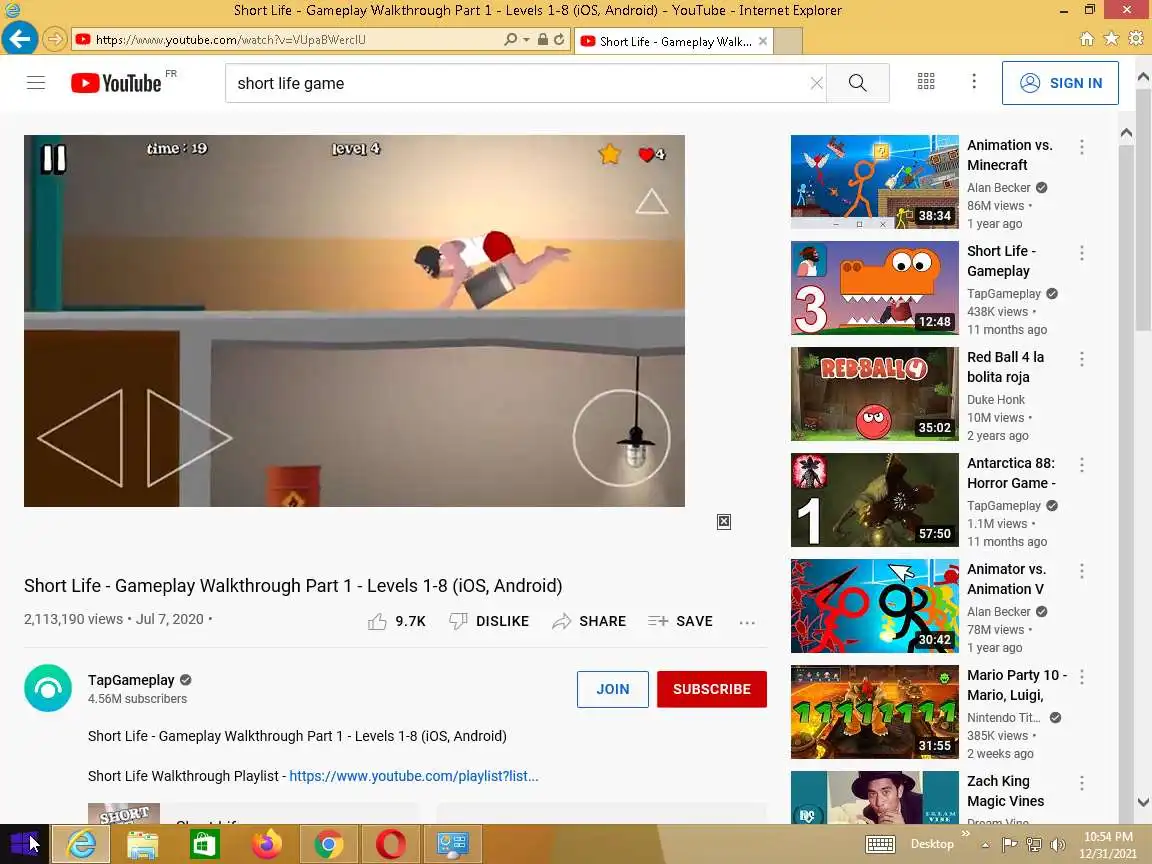Open a new blank tab
The height and width of the screenshot is (864, 1152).
click(x=788, y=41)
